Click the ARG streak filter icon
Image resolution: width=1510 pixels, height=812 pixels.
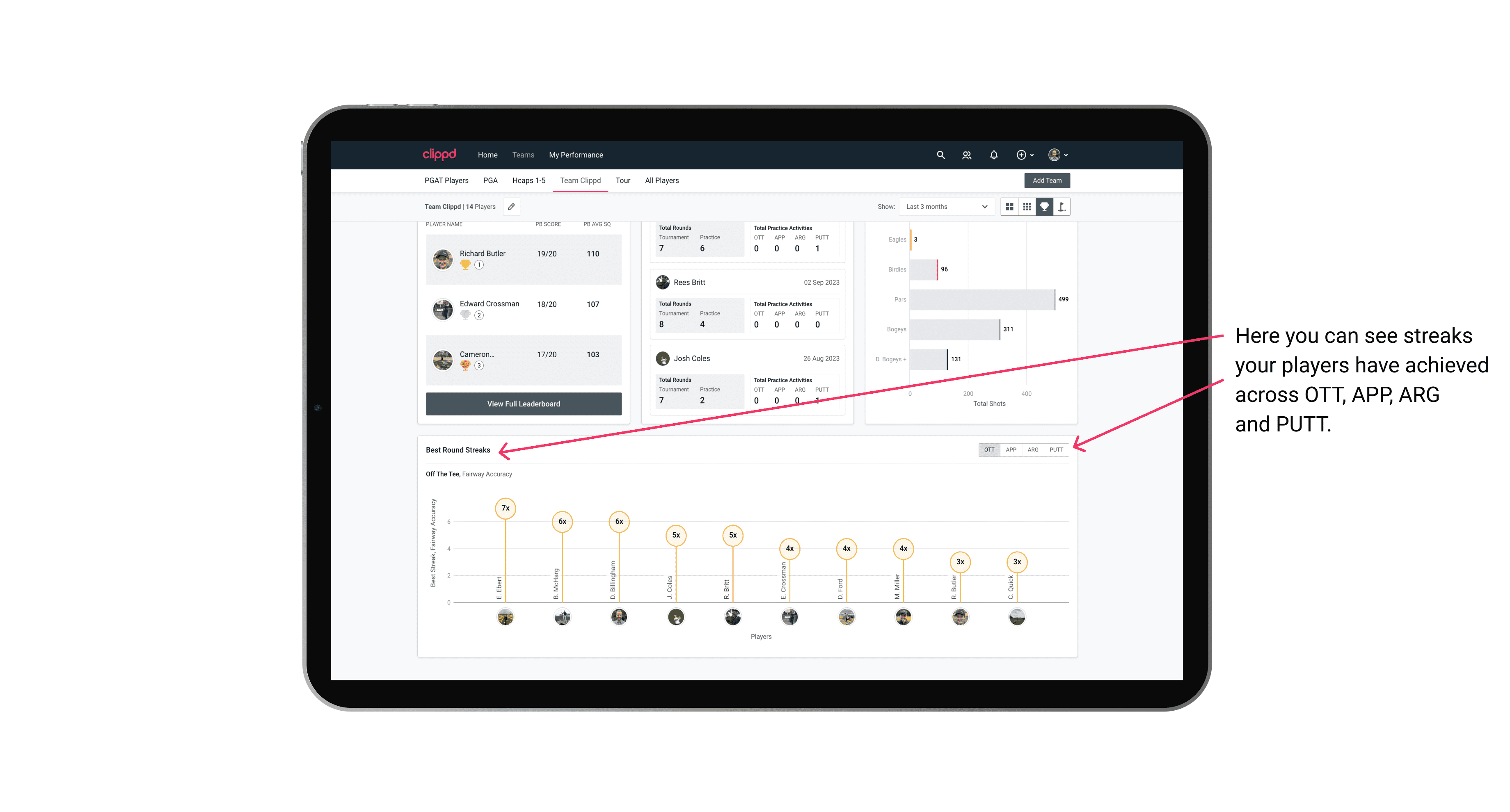coord(1034,449)
